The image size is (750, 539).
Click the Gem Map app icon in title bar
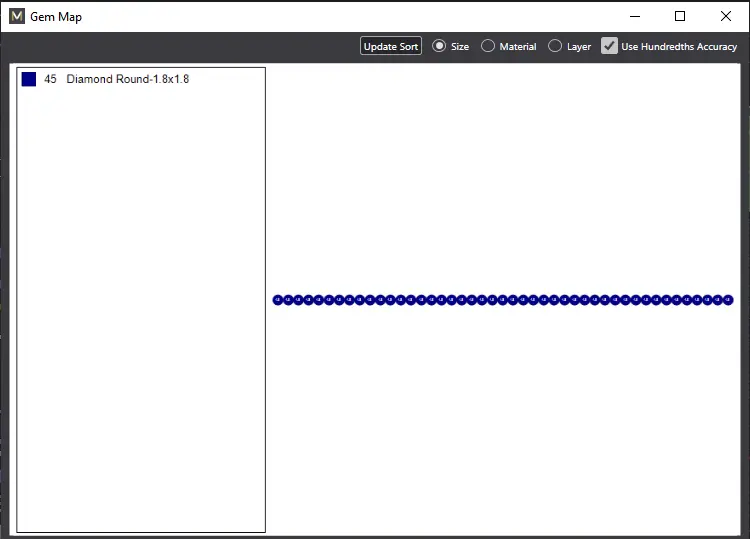[16, 16]
